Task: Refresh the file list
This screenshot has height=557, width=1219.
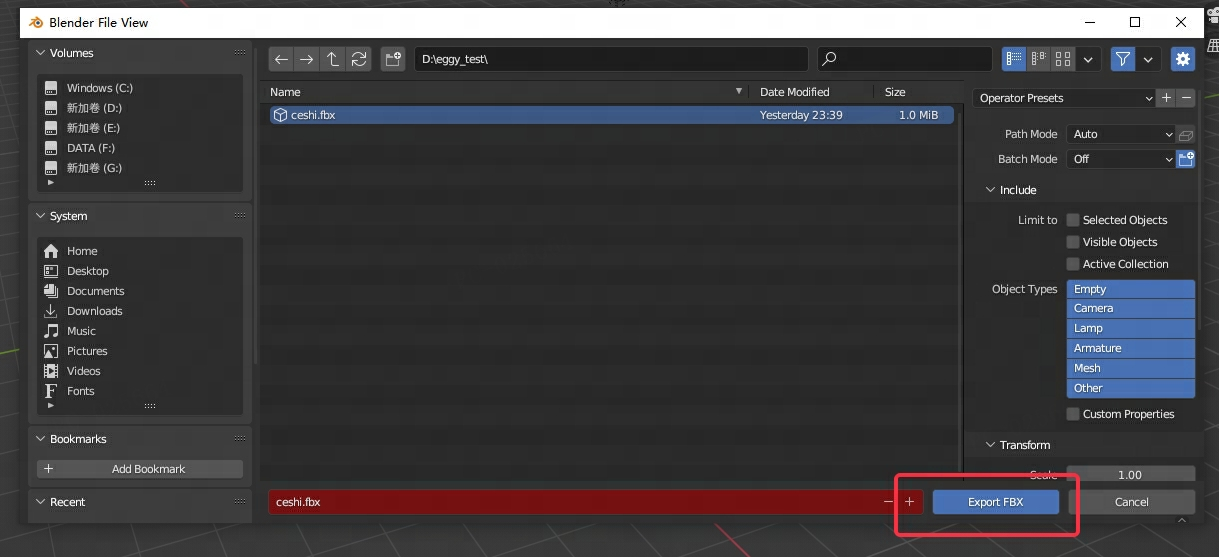Action: [x=359, y=59]
